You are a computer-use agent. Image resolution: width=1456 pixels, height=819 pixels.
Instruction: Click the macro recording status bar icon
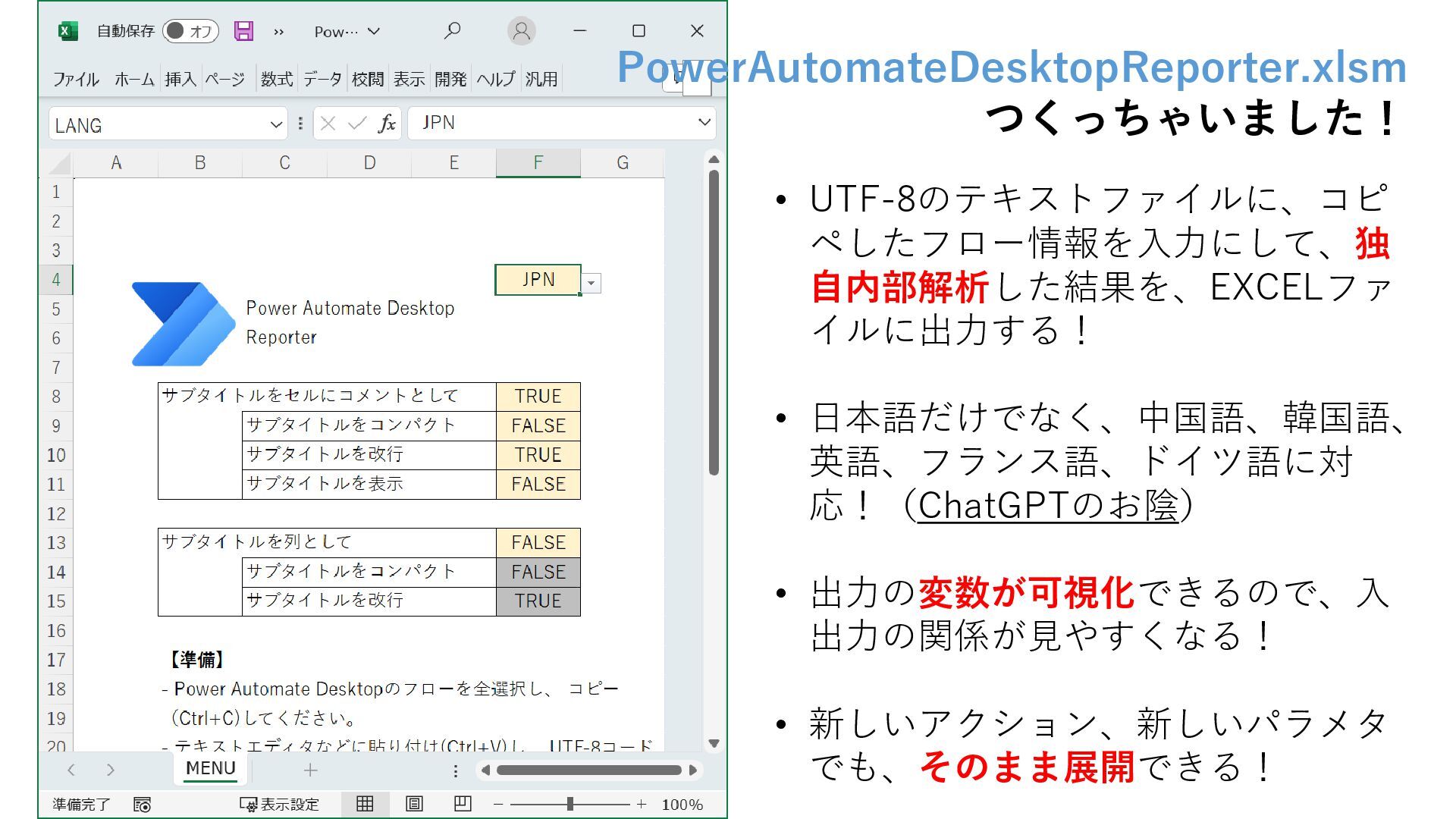[x=142, y=805]
